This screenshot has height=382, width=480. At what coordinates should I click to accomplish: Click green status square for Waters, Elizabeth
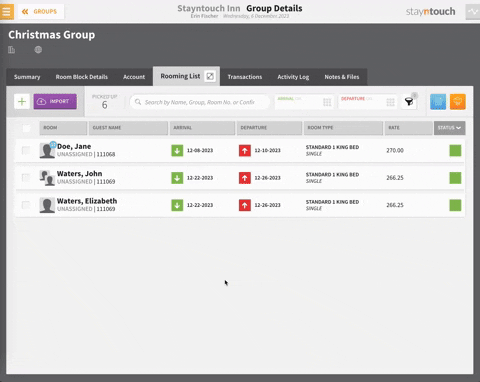click(x=455, y=205)
